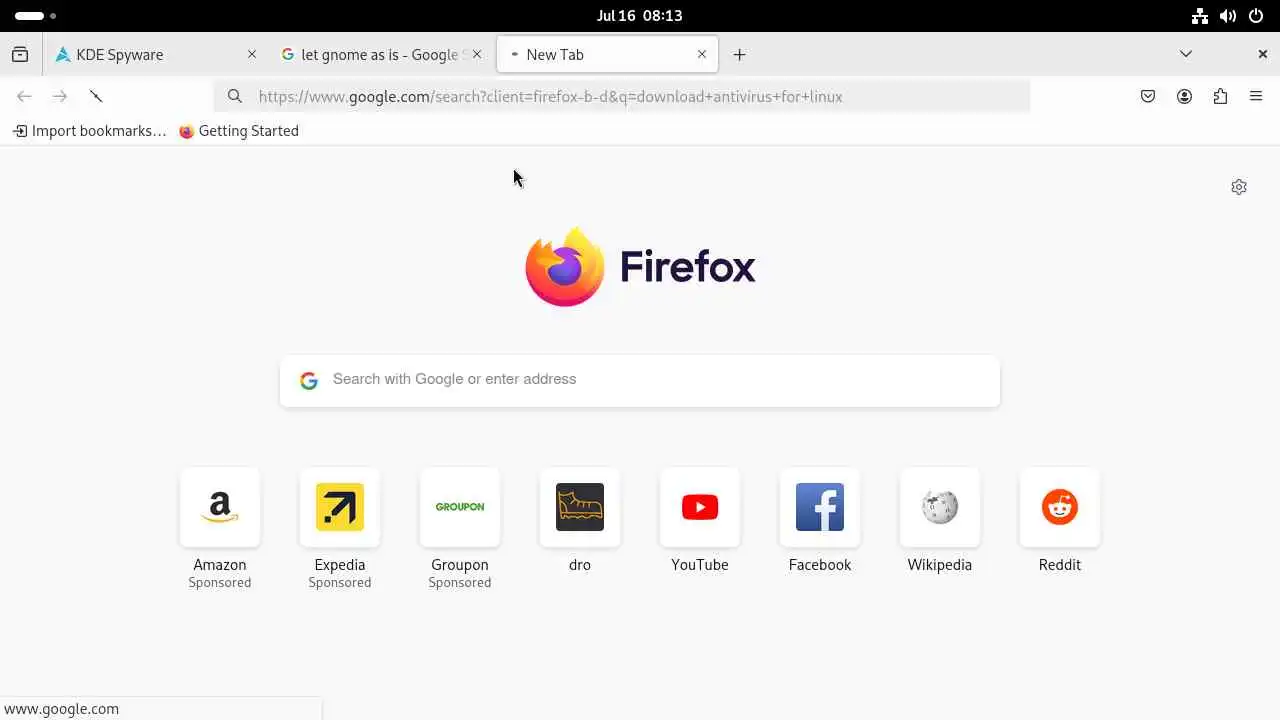Close the Firefox window
This screenshot has height=720, width=1280.
(x=1263, y=54)
